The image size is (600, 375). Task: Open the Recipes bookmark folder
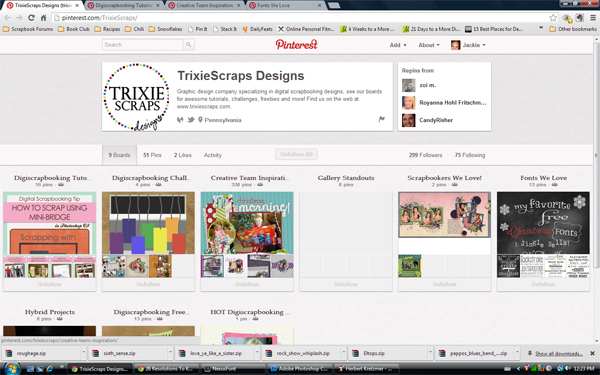[107, 29]
